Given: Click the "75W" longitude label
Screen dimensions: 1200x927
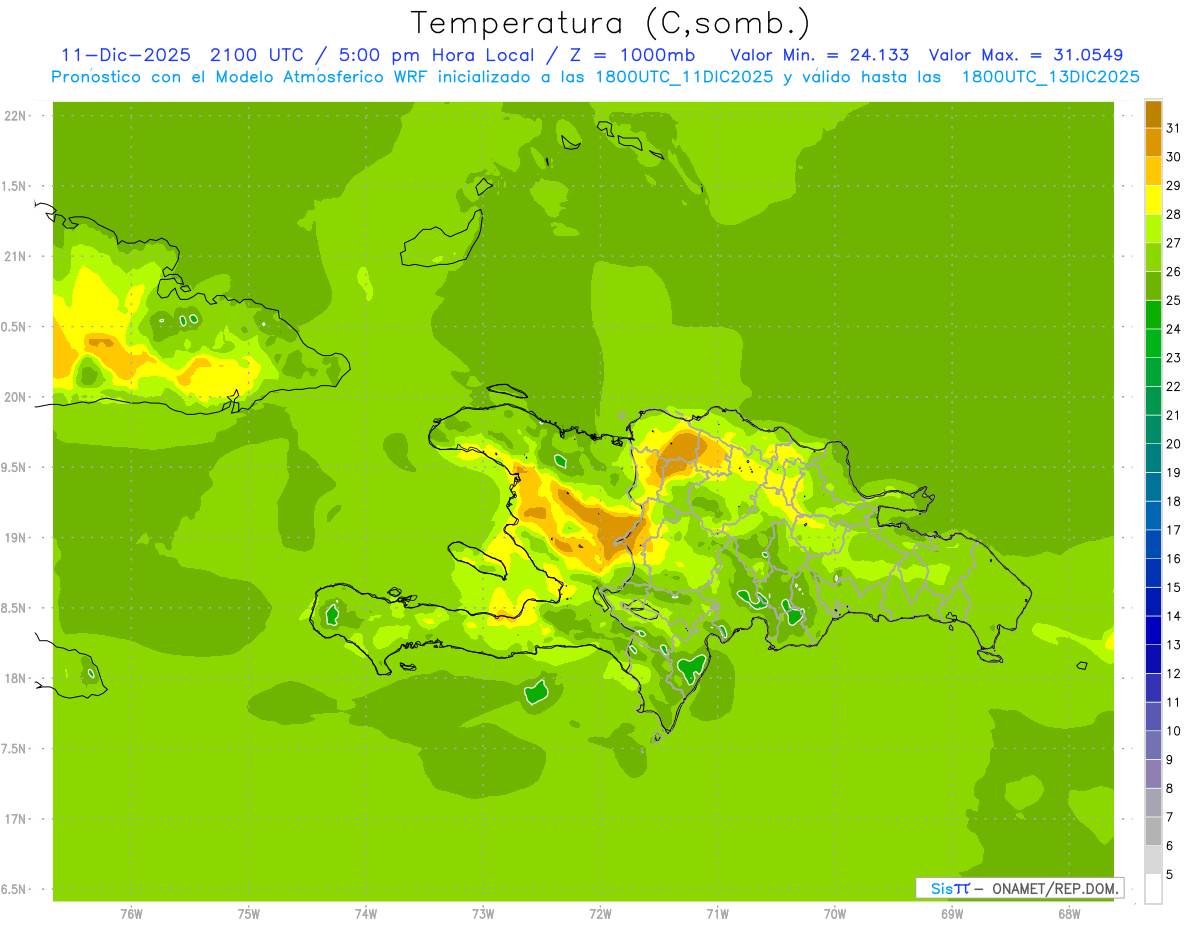Looking at the screenshot, I should [249, 914].
